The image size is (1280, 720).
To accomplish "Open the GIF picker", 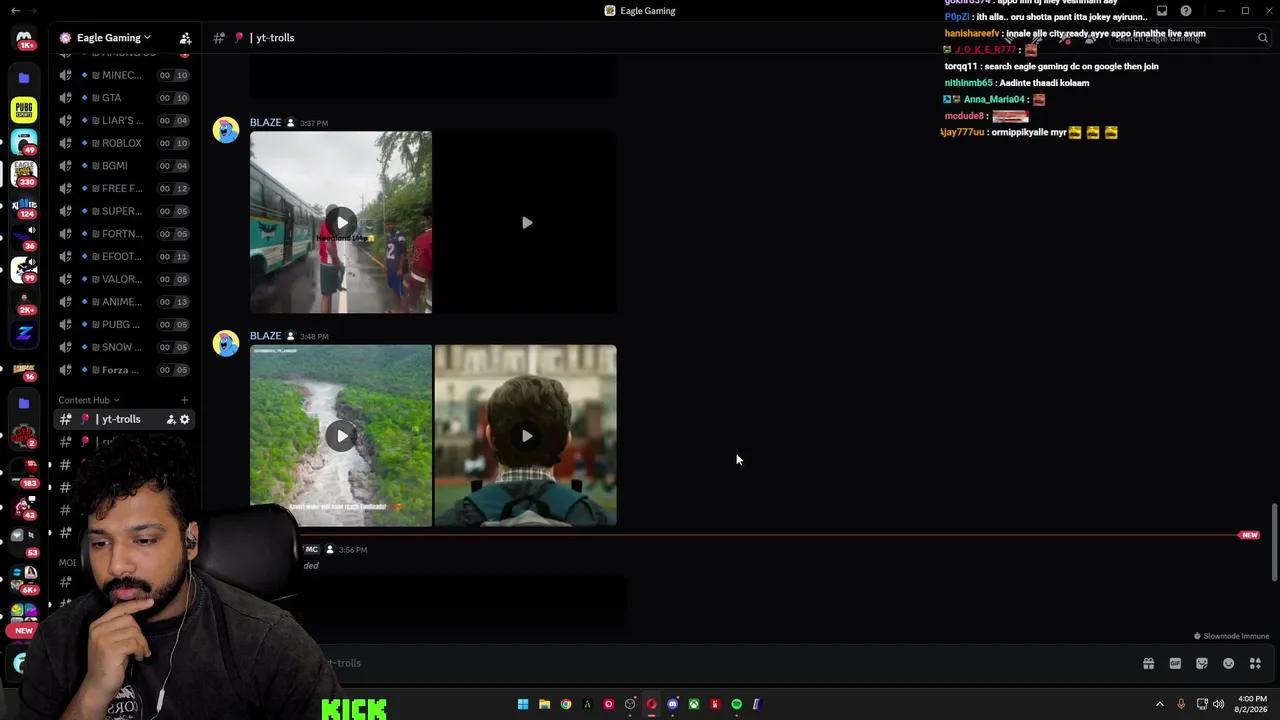I will pyautogui.click(x=1175, y=663).
